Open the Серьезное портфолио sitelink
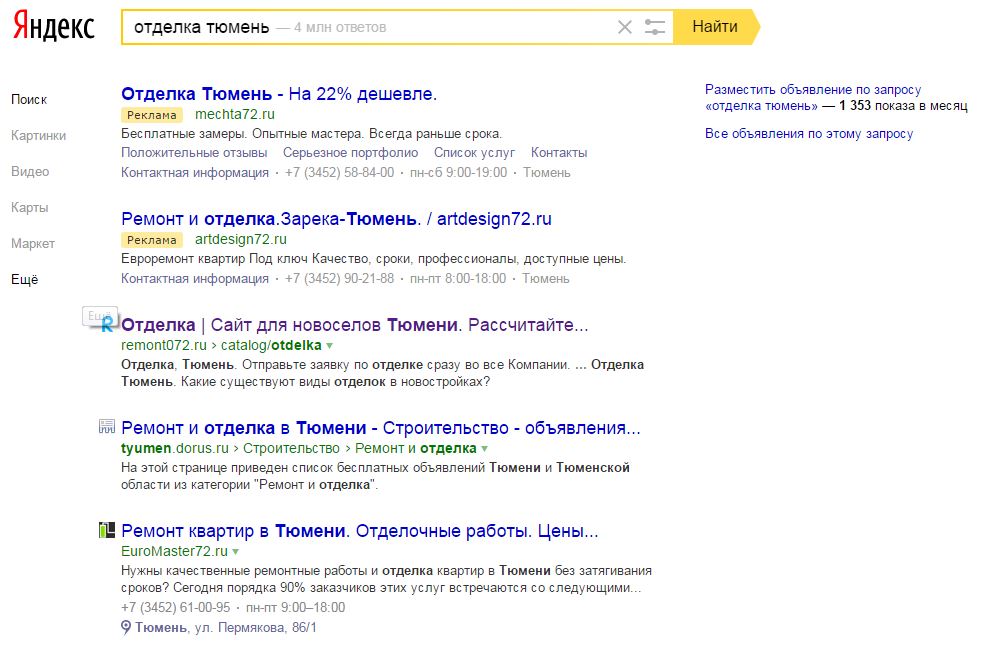This screenshot has height=650, width=994. point(351,153)
